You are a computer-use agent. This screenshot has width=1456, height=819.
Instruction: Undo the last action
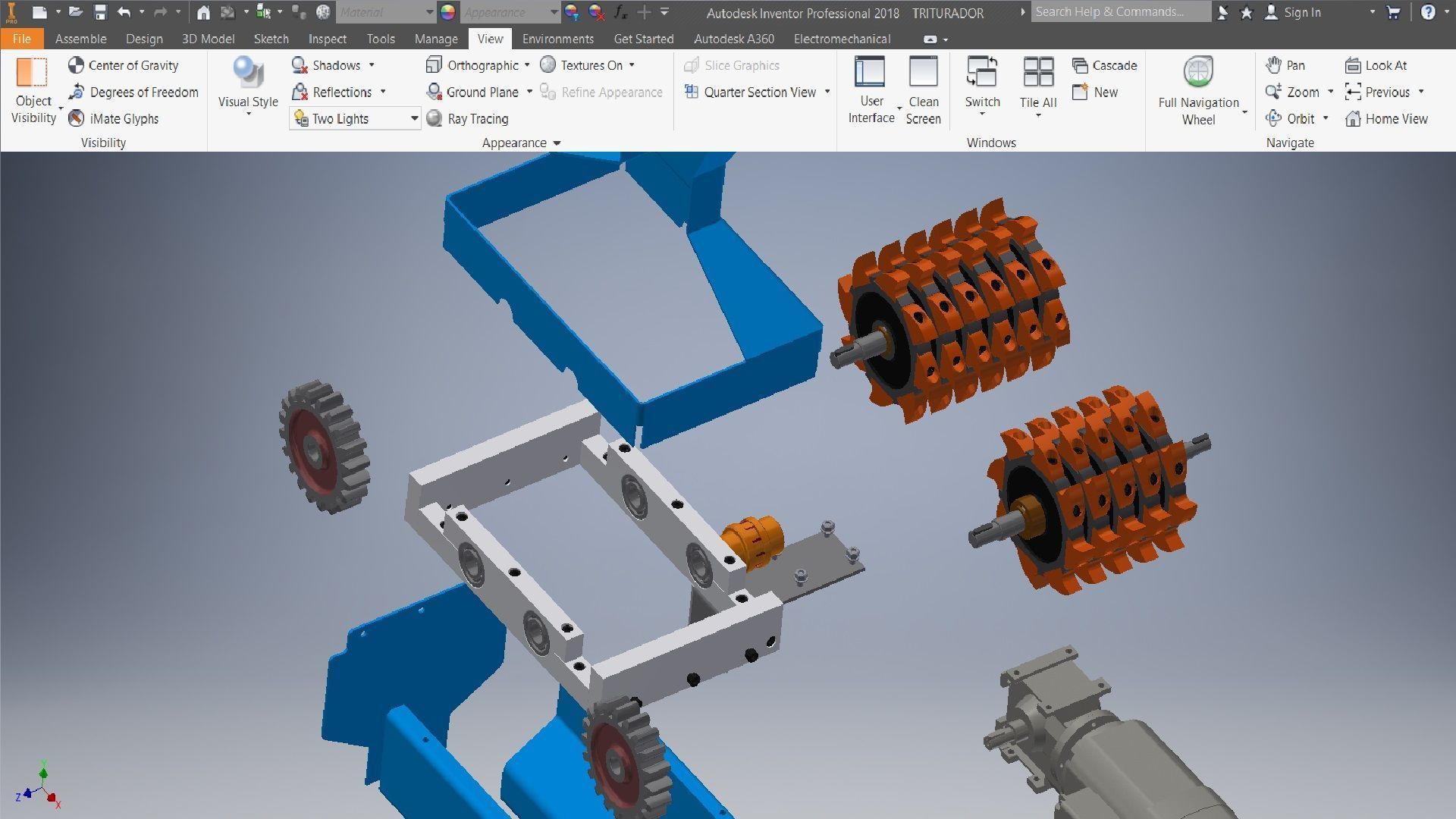point(124,12)
